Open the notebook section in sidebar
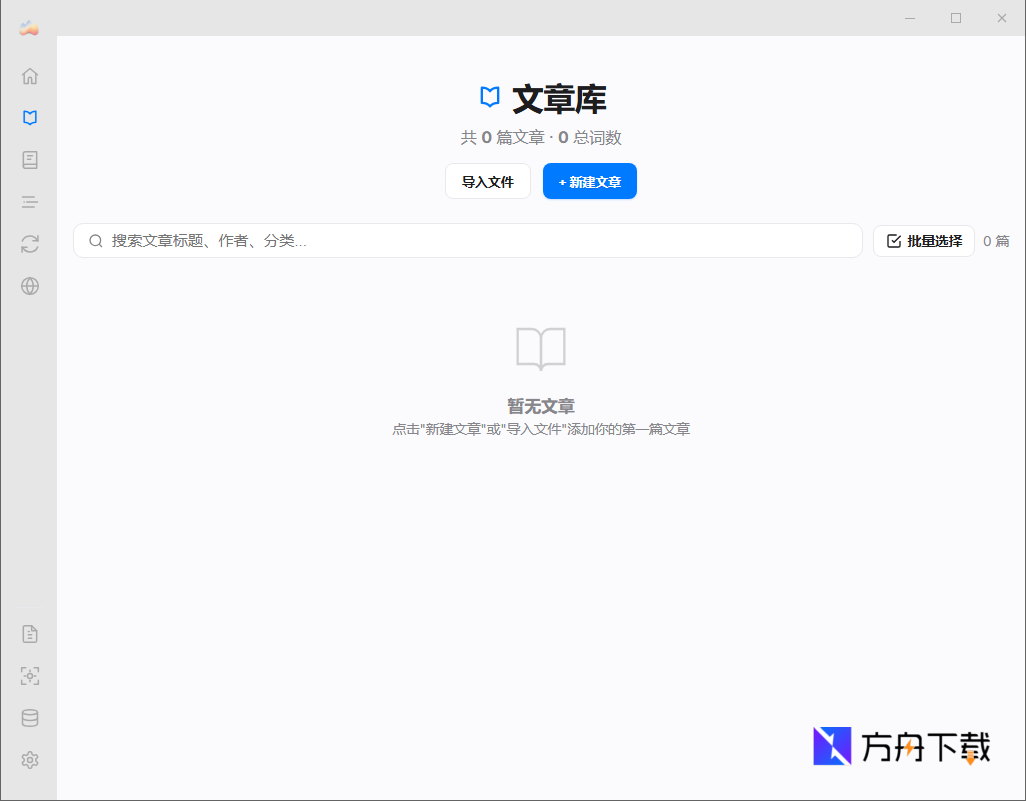This screenshot has width=1026, height=801. tap(29, 159)
